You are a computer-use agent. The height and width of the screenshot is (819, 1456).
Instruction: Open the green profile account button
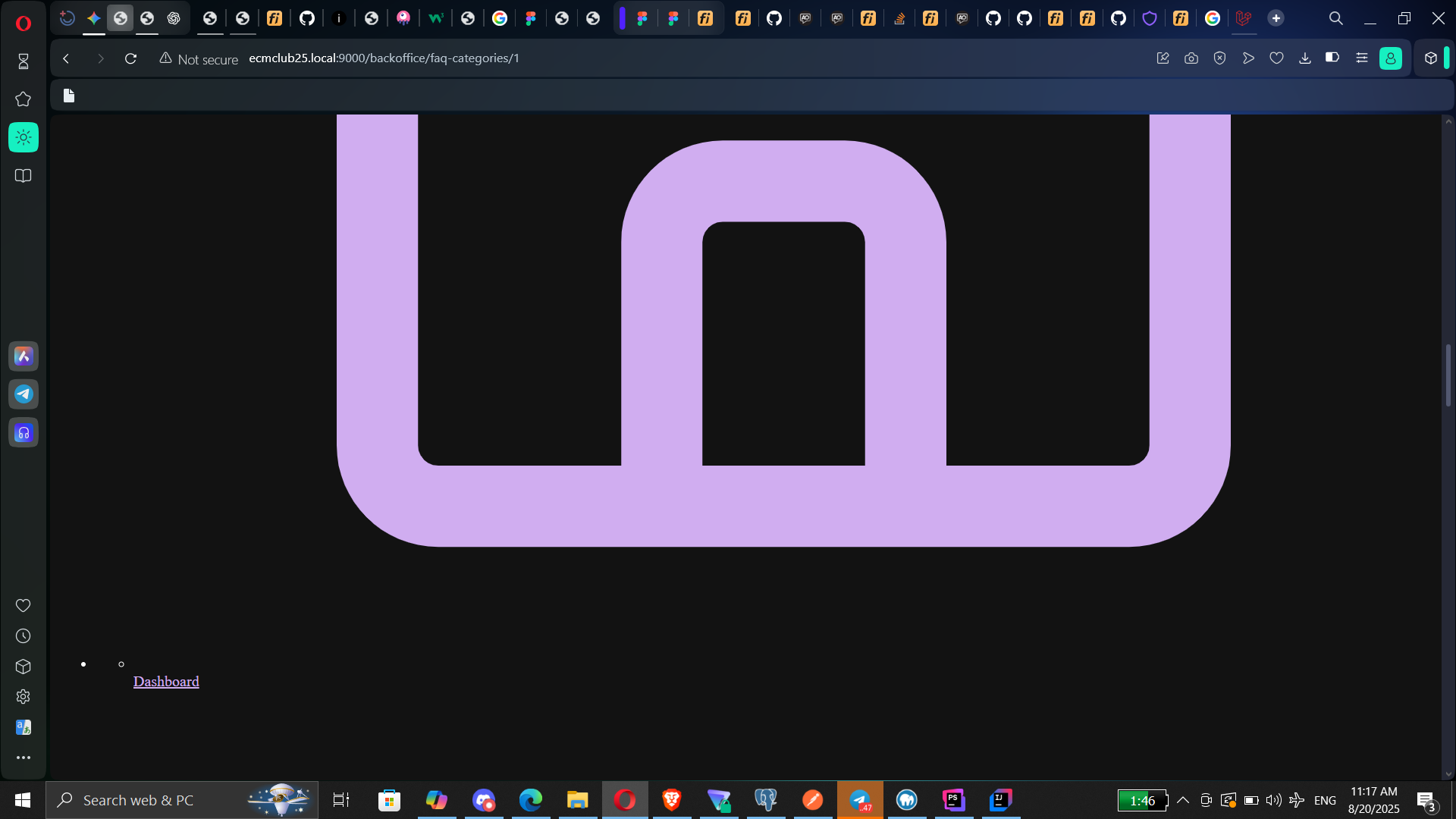[x=1391, y=58]
